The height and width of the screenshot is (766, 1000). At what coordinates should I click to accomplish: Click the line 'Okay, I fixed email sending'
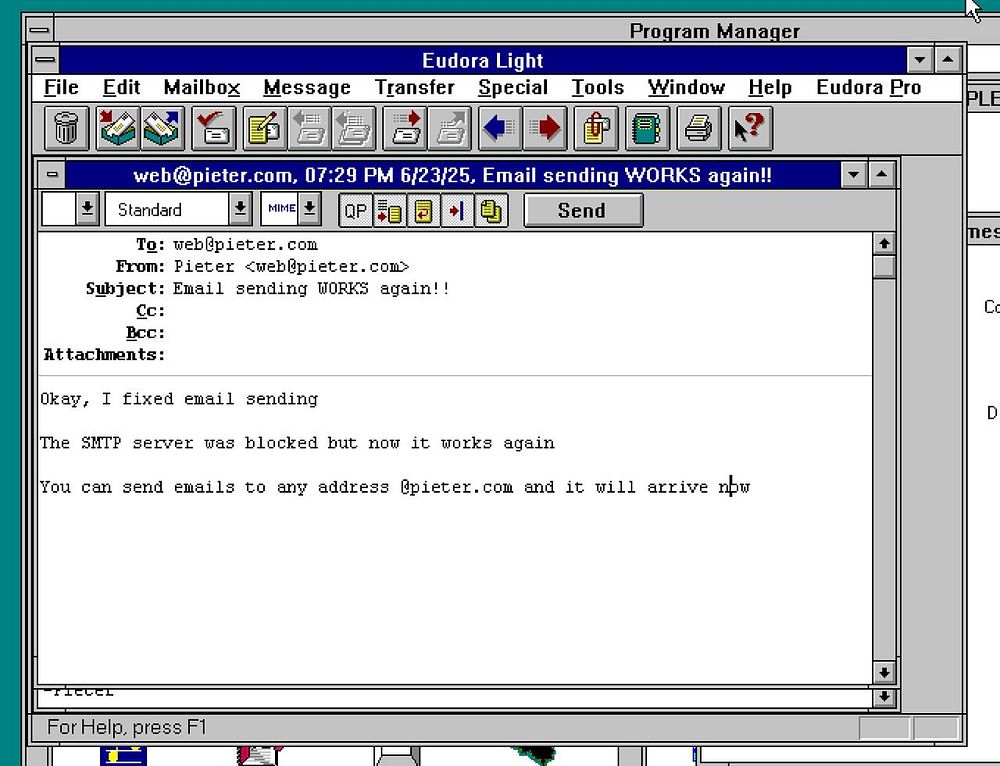click(x=179, y=399)
